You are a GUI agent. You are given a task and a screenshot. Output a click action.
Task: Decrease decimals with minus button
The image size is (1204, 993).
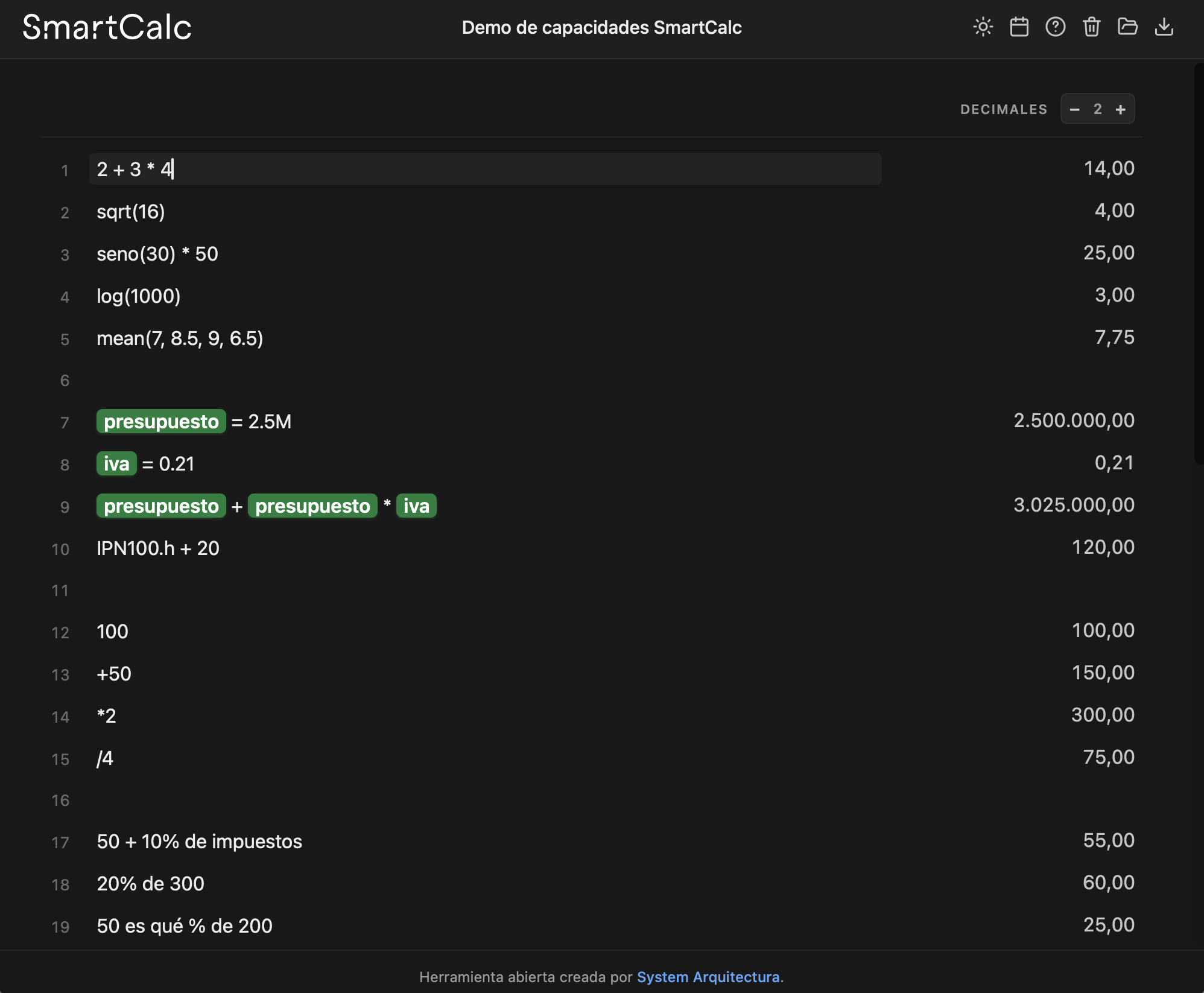[x=1074, y=109]
